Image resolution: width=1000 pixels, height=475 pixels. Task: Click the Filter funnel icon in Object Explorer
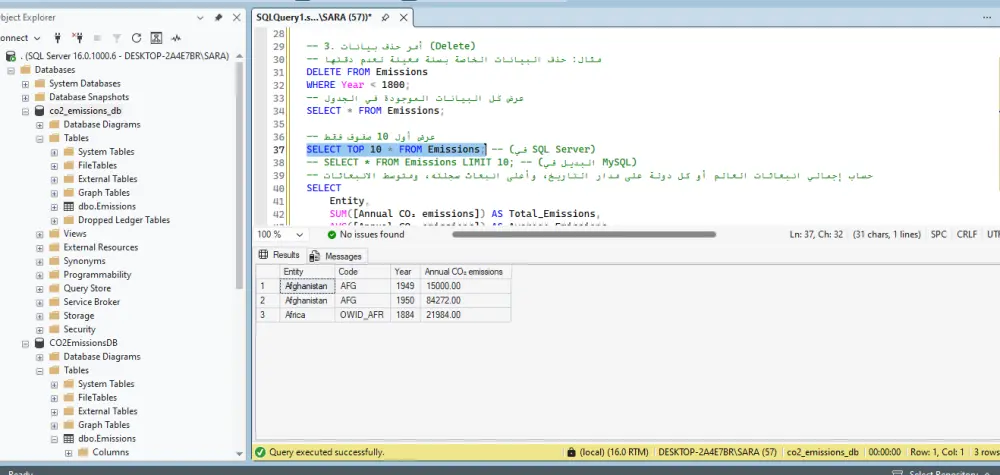point(117,38)
